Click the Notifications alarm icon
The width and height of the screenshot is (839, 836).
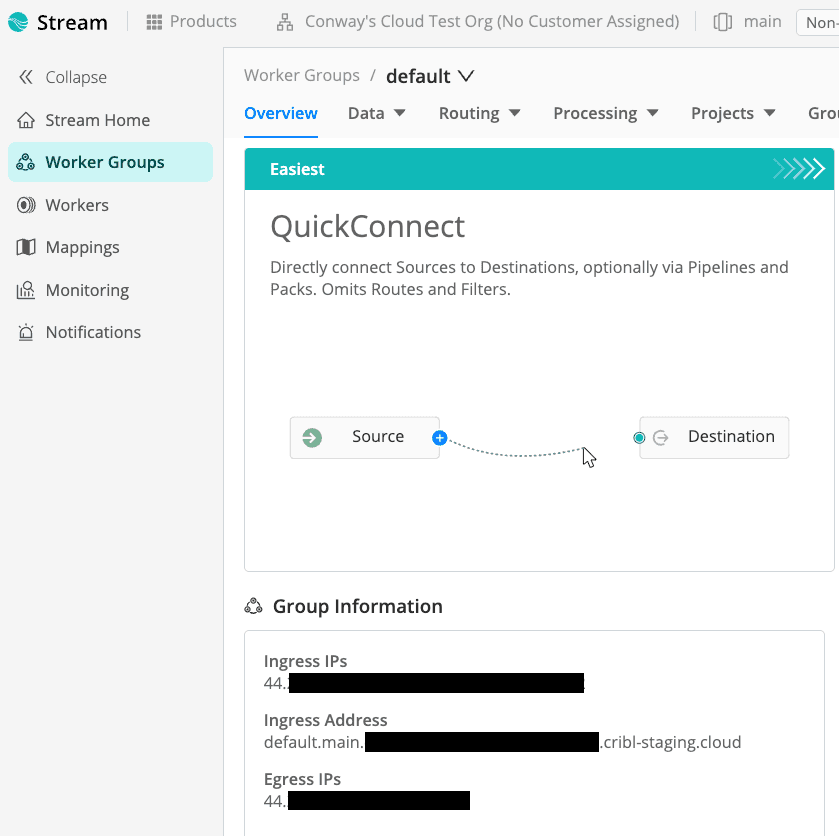[x=26, y=332]
